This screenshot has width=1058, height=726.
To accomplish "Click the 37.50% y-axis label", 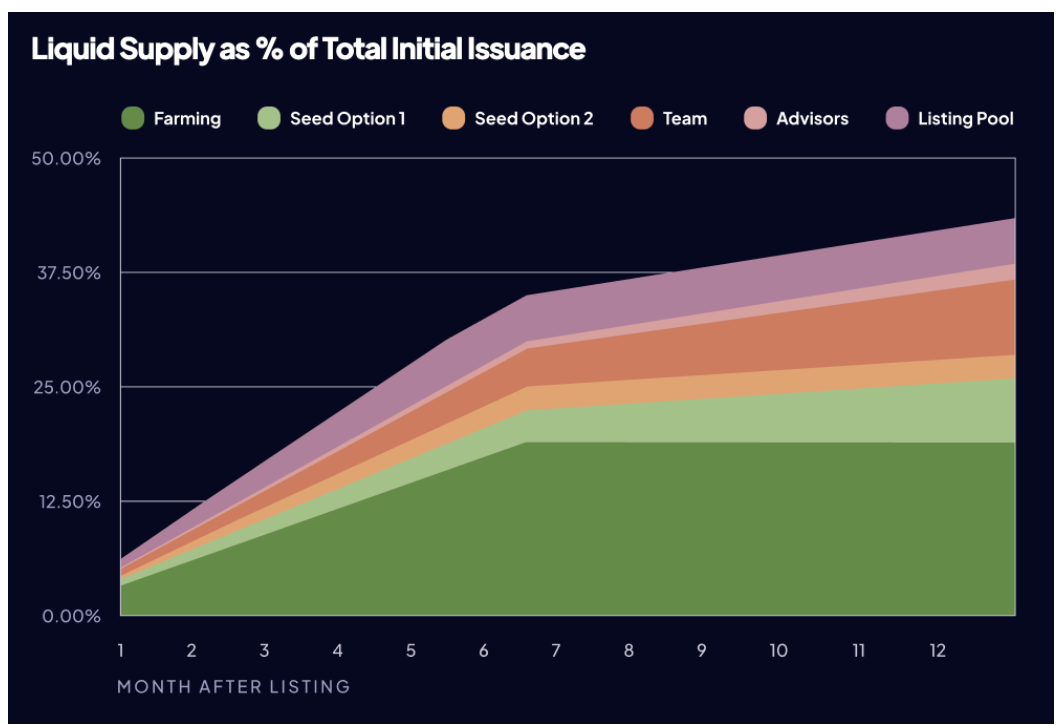I will click(x=68, y=273).
